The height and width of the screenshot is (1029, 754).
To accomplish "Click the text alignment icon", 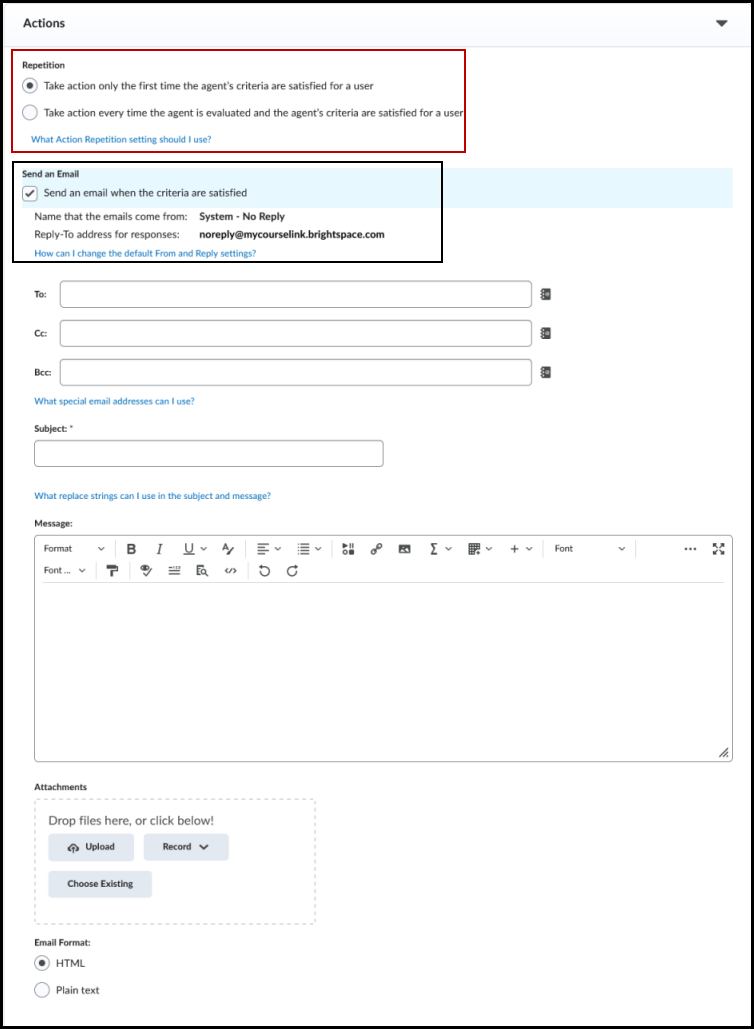I will point(262,549).
